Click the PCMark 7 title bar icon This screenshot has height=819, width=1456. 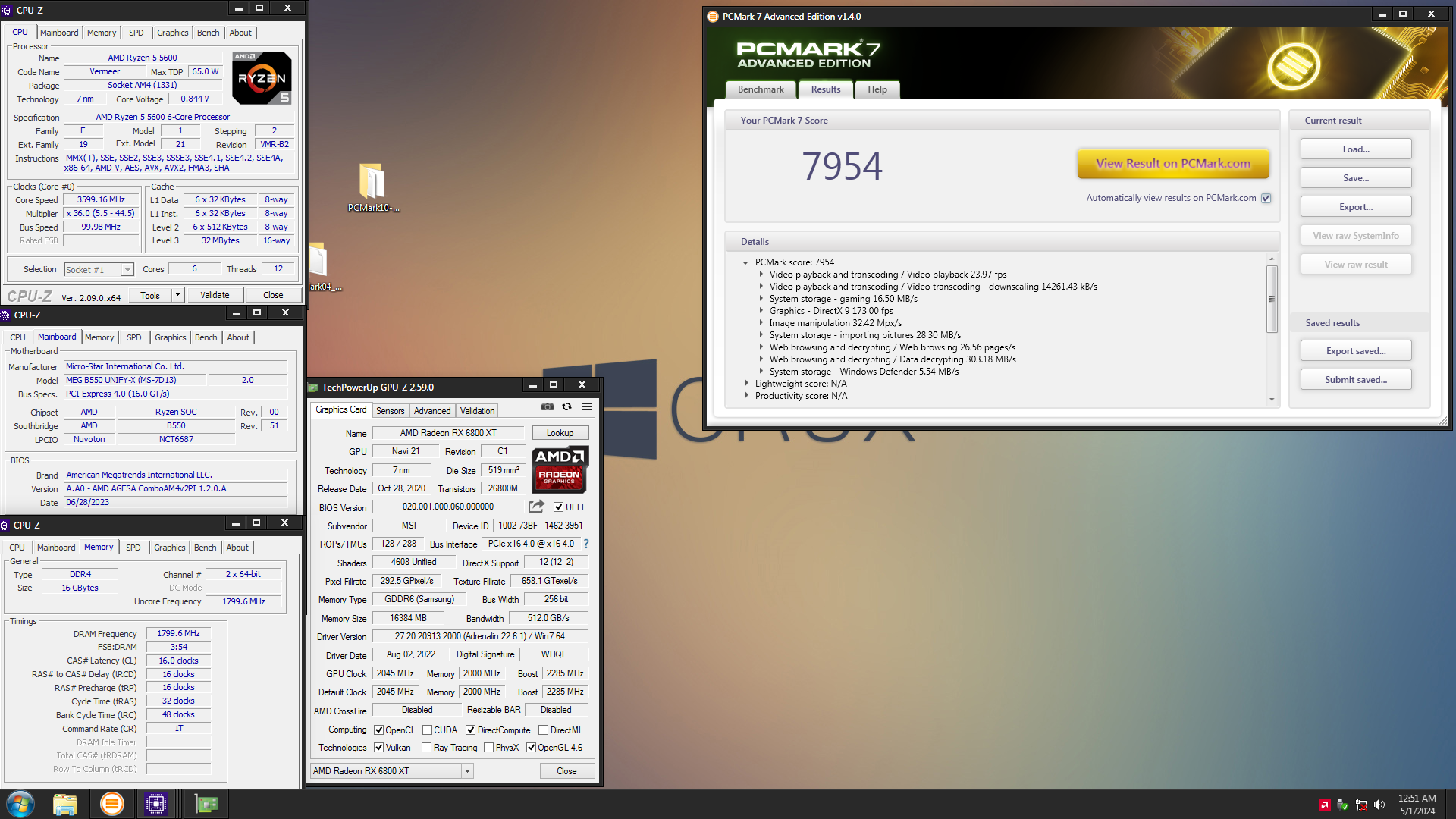[713, 16]
